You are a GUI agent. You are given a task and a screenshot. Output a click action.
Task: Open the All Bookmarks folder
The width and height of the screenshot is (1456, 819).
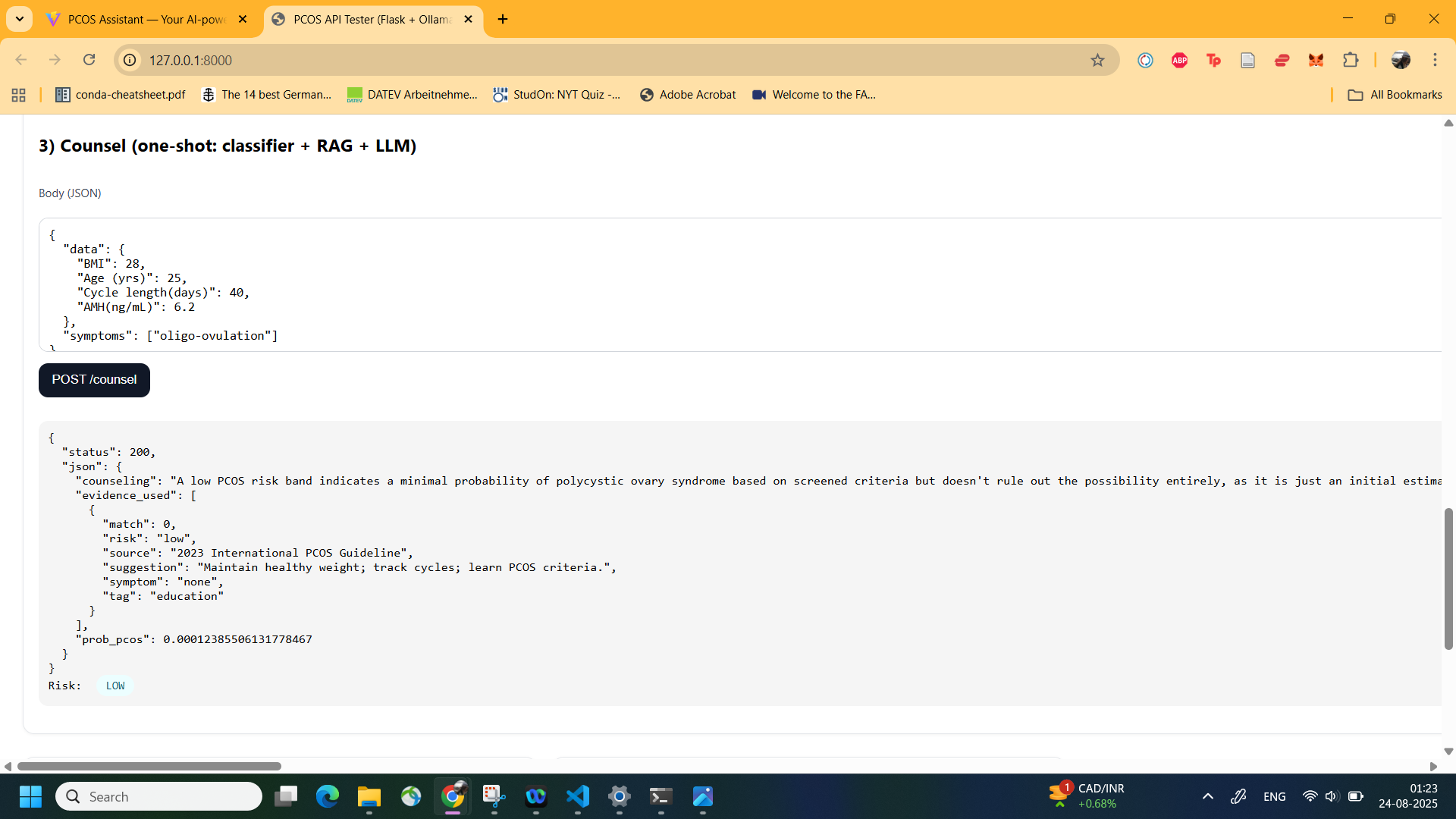1395,95
